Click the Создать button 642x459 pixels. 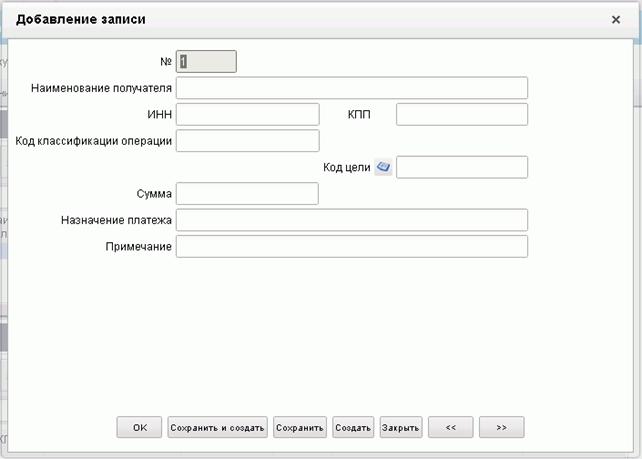coord(353,427)
